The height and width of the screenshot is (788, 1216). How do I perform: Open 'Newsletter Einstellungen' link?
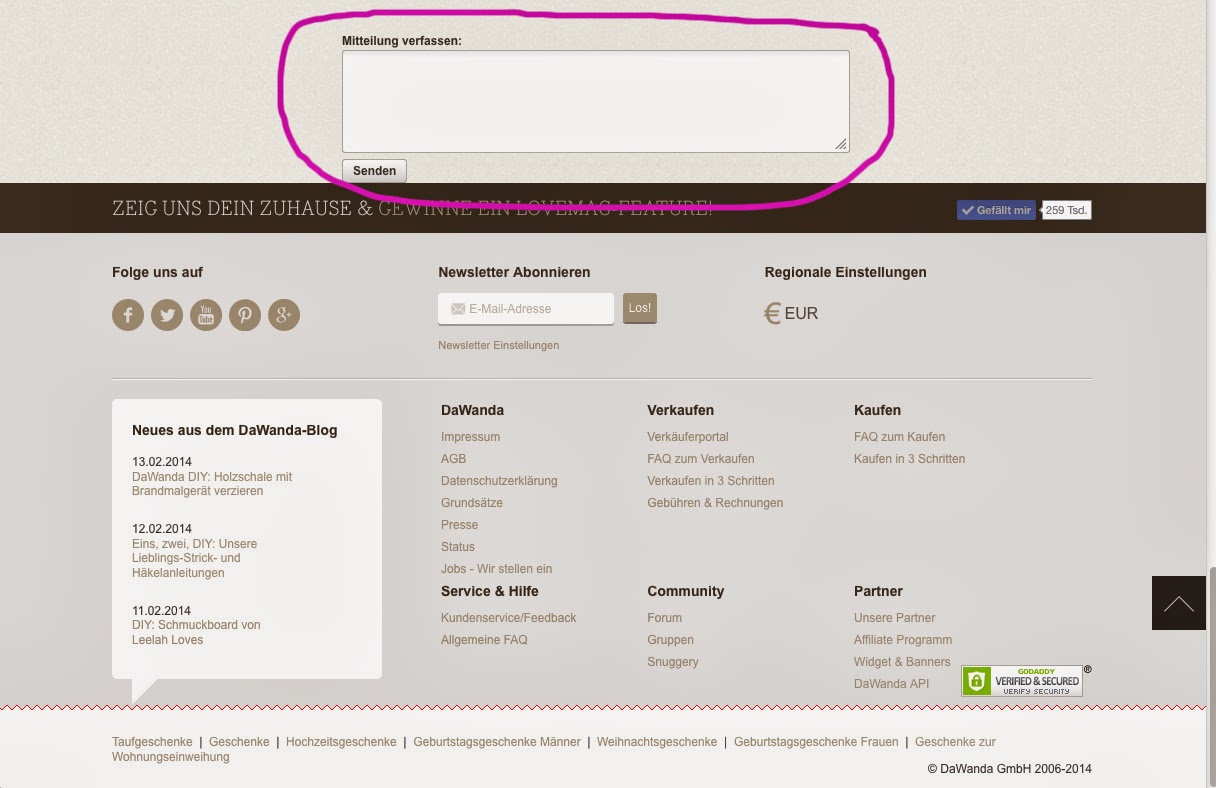point(498,345)
